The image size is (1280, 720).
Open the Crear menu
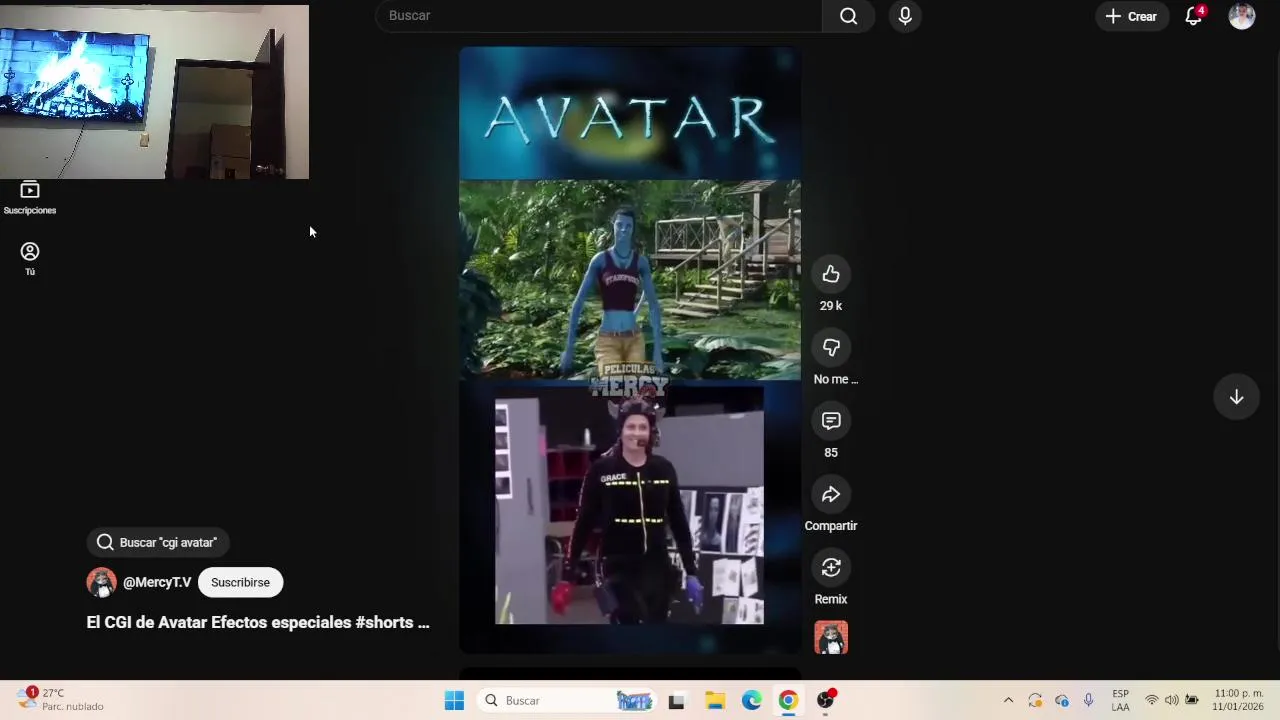tap(1131, 16)
